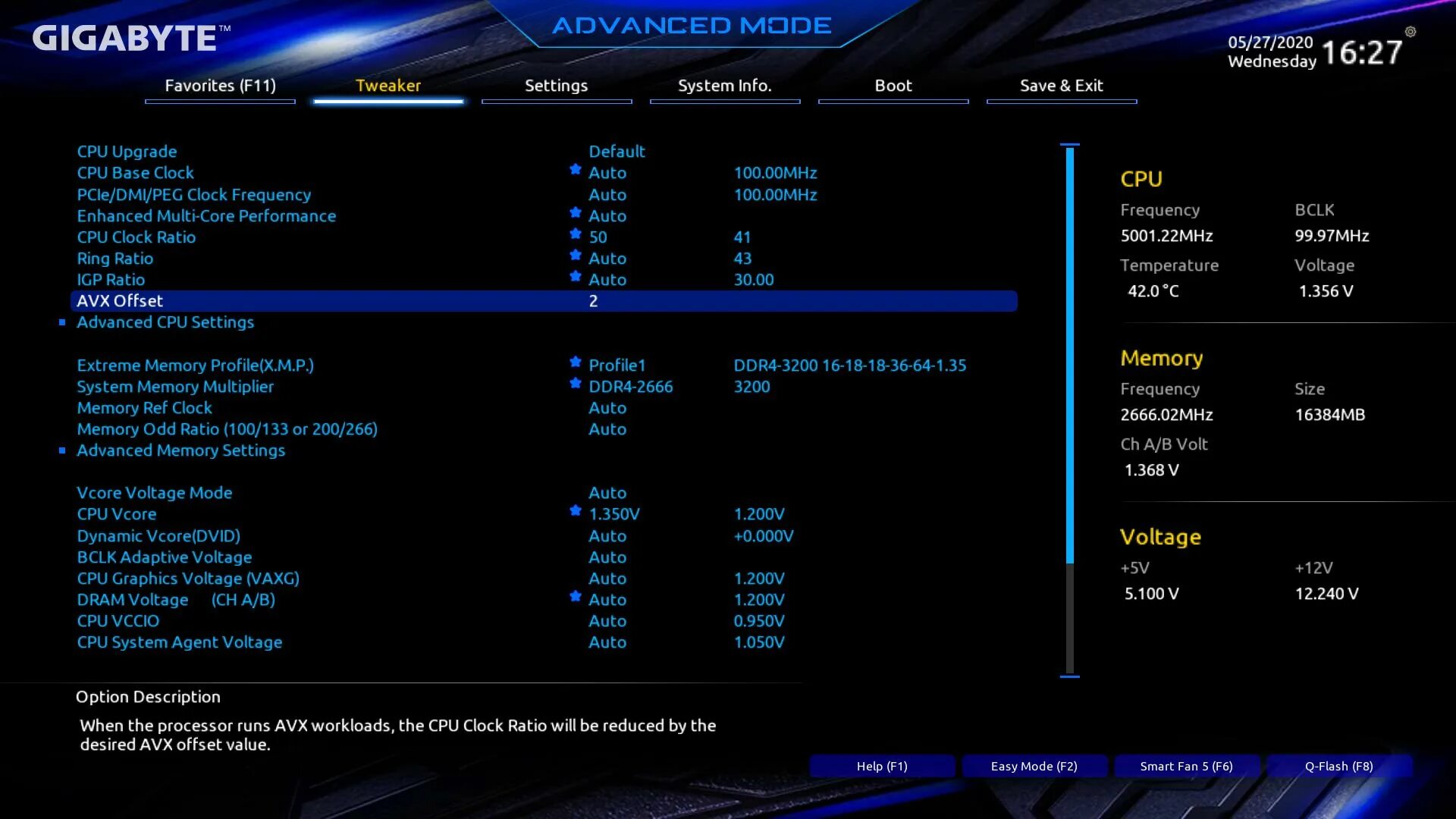
Task: Expand Advanced CPU Settings
Action: click(165, 321)
